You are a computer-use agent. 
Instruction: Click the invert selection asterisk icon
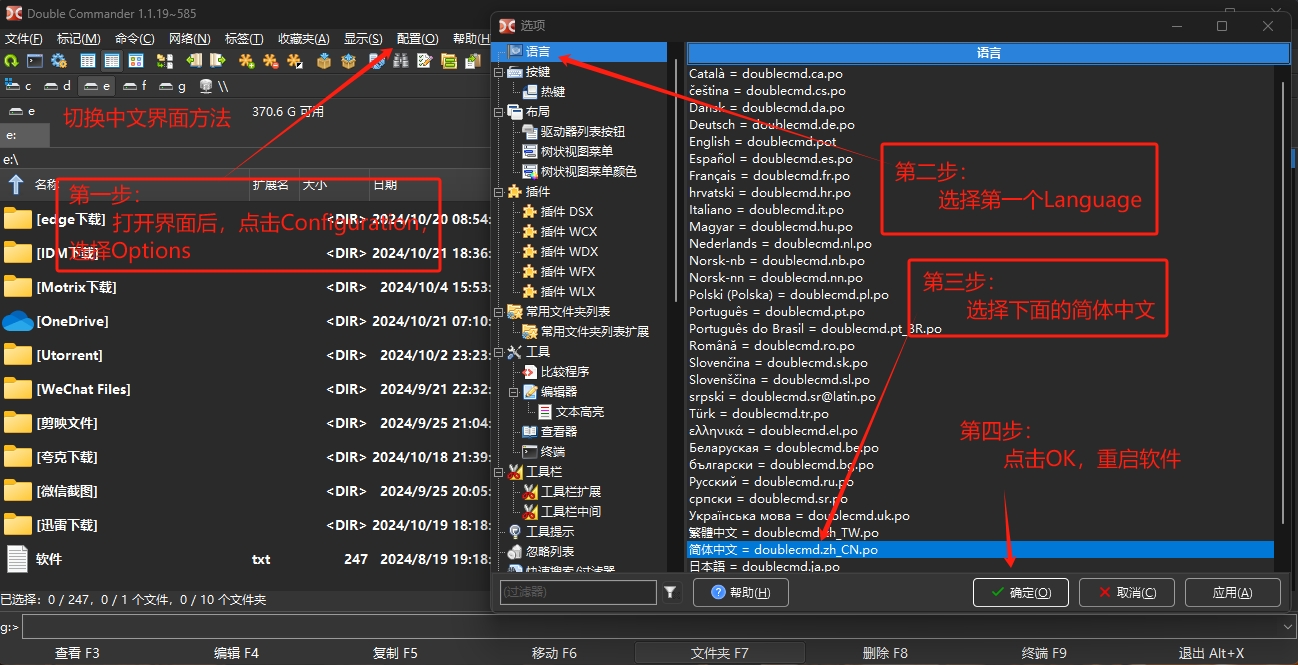point(294,61)
